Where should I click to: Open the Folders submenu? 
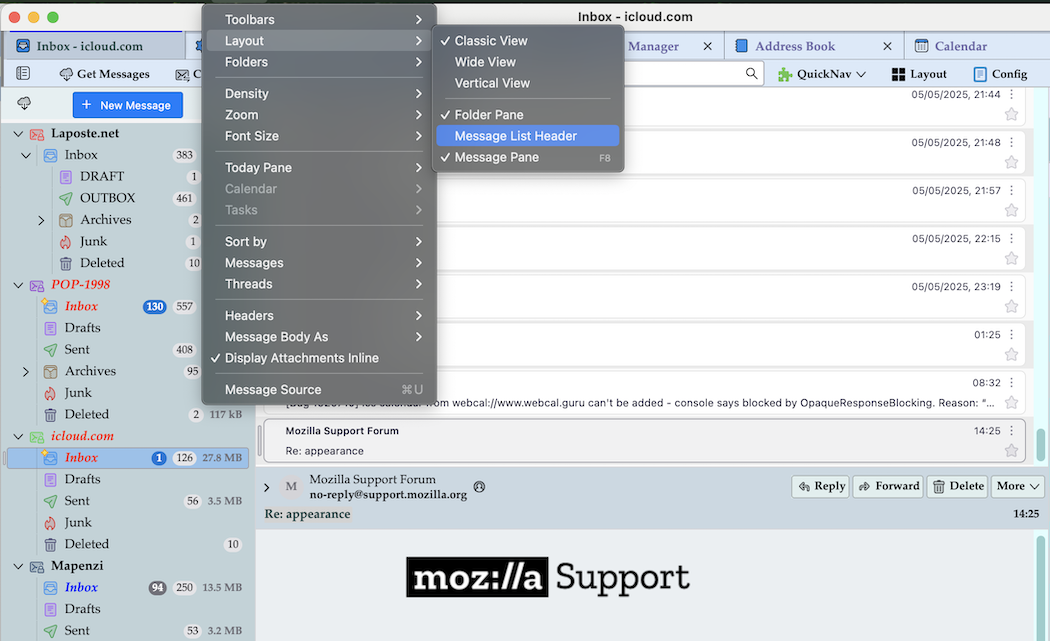[319, 62]
